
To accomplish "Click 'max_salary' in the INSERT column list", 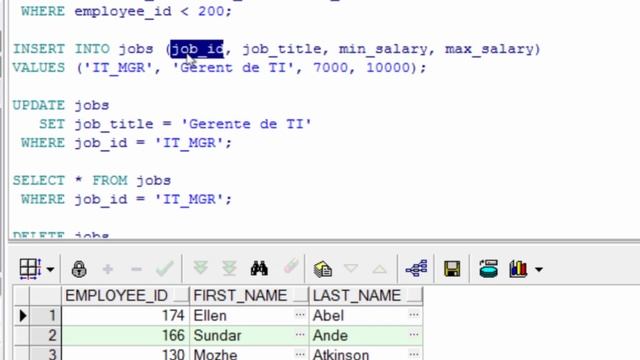I will [489, 49].
